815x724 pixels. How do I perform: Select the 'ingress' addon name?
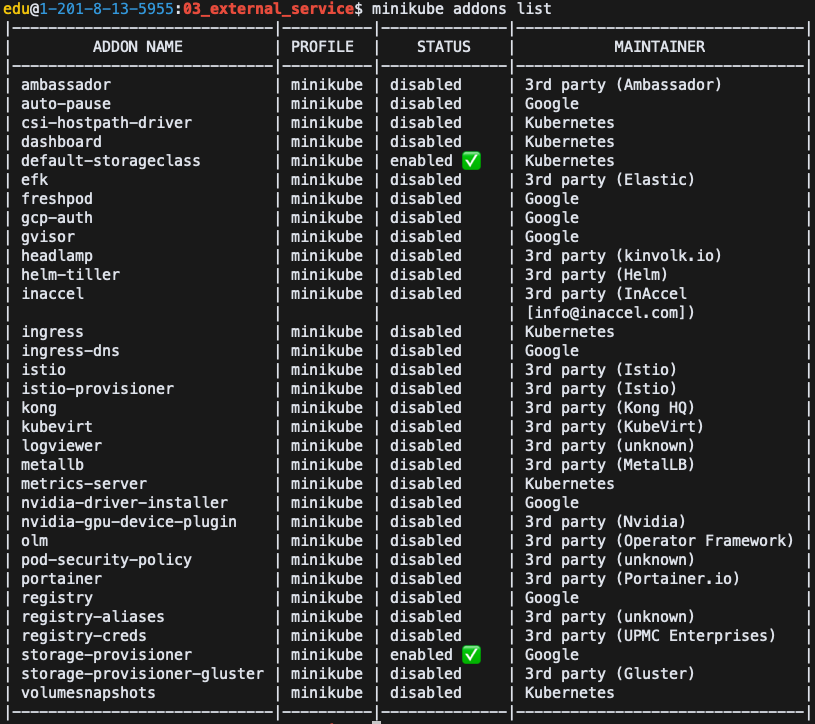(x=52, y=332)
